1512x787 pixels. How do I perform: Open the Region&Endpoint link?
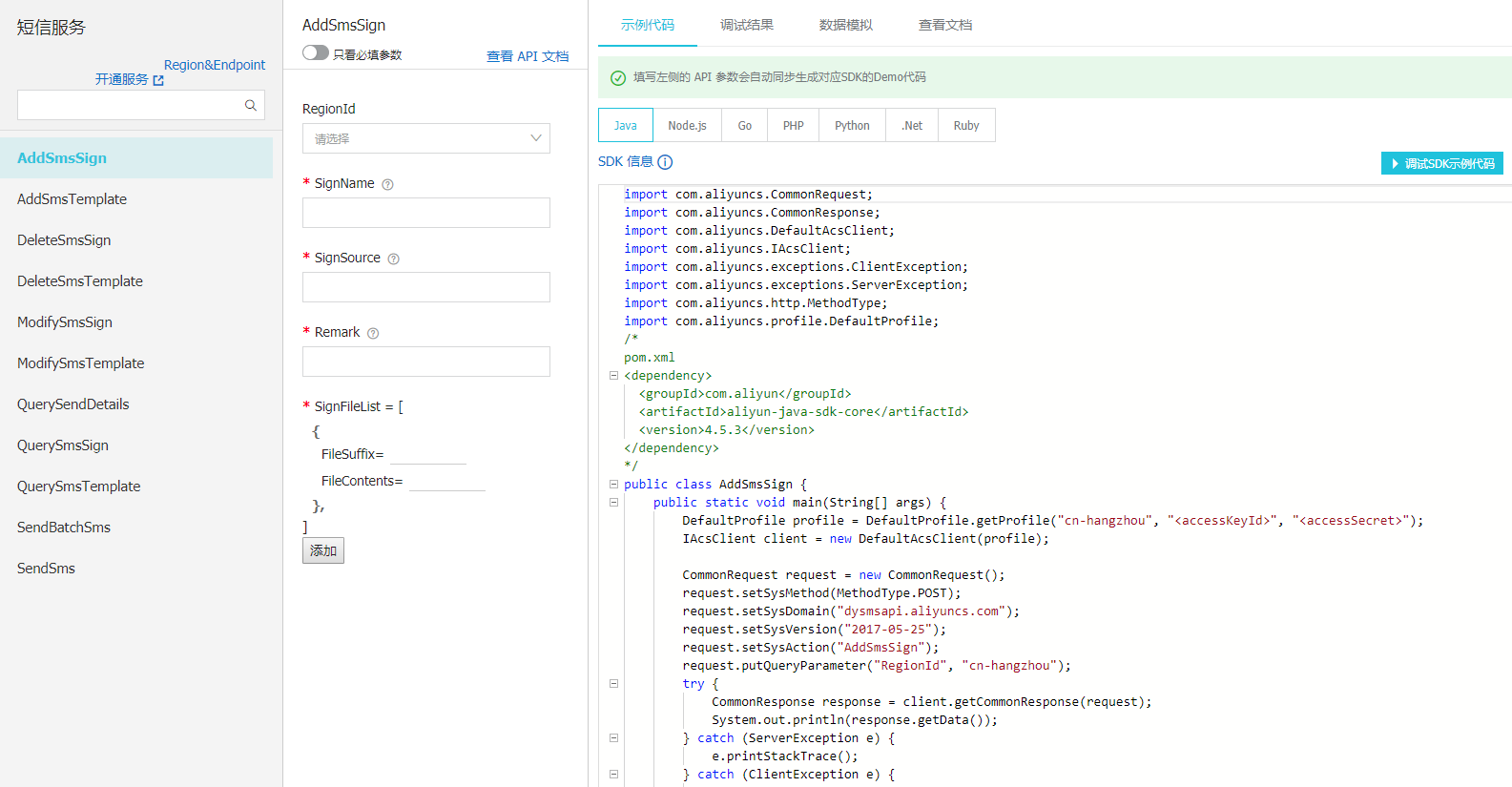click(x=215, y=65)
